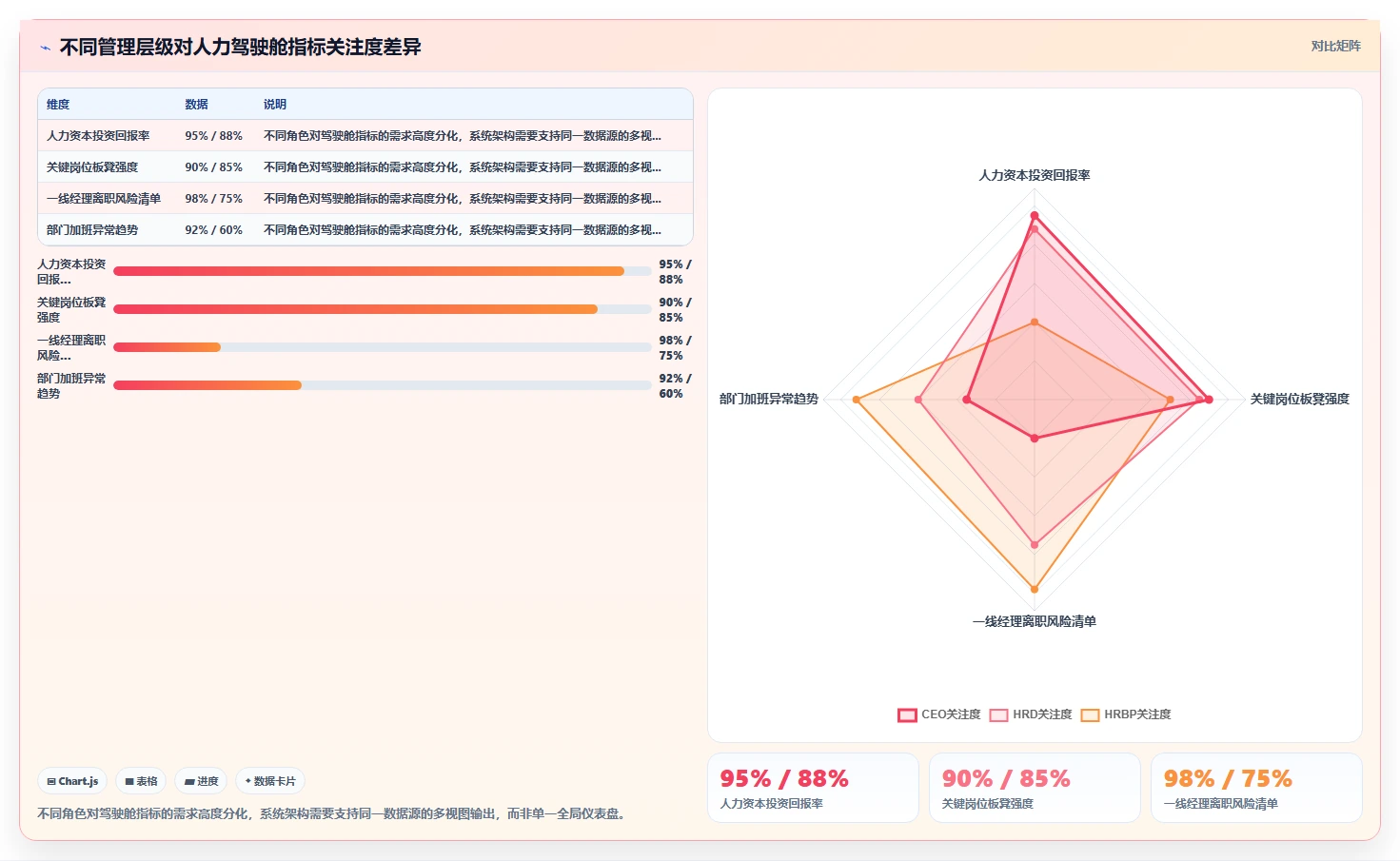The width and height of the screenshot is (1400, 861).
Task: Select table row 人力资本投资回报率
Action: pos(365,136)
